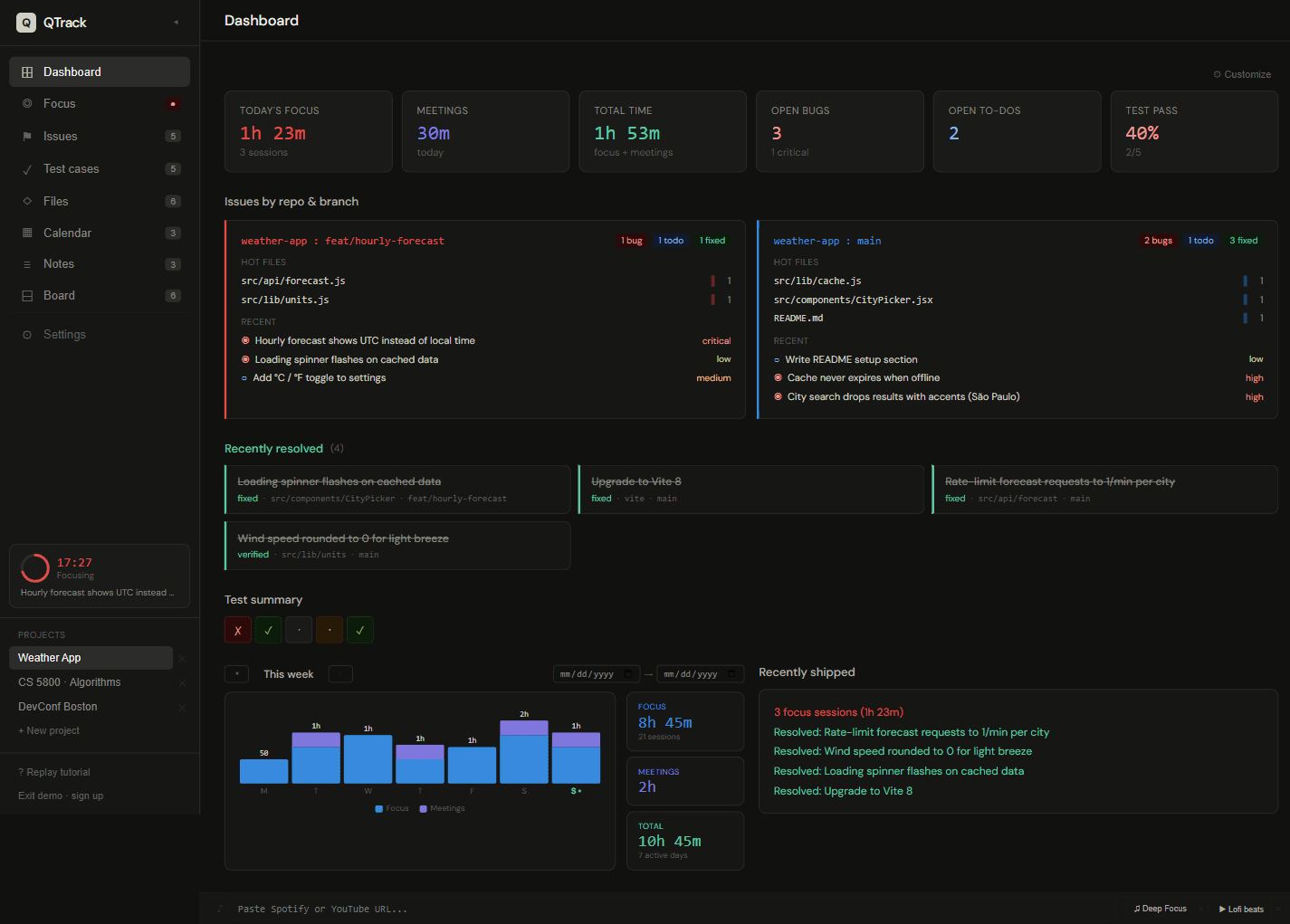1290x924 pixels.
Task: Click the Issues count badge
Action: coord(173,137)
